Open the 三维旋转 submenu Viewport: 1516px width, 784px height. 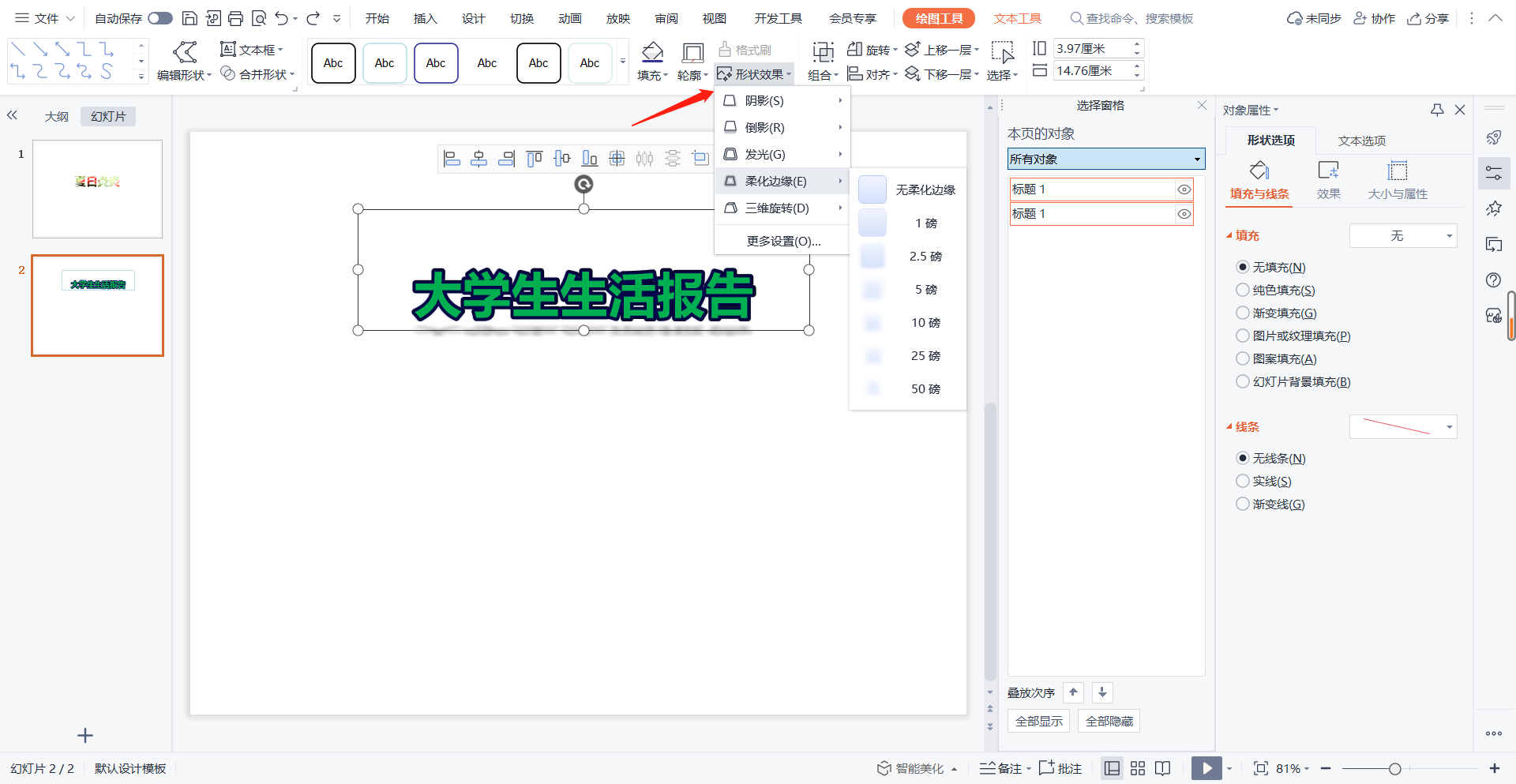coord(782,208)
